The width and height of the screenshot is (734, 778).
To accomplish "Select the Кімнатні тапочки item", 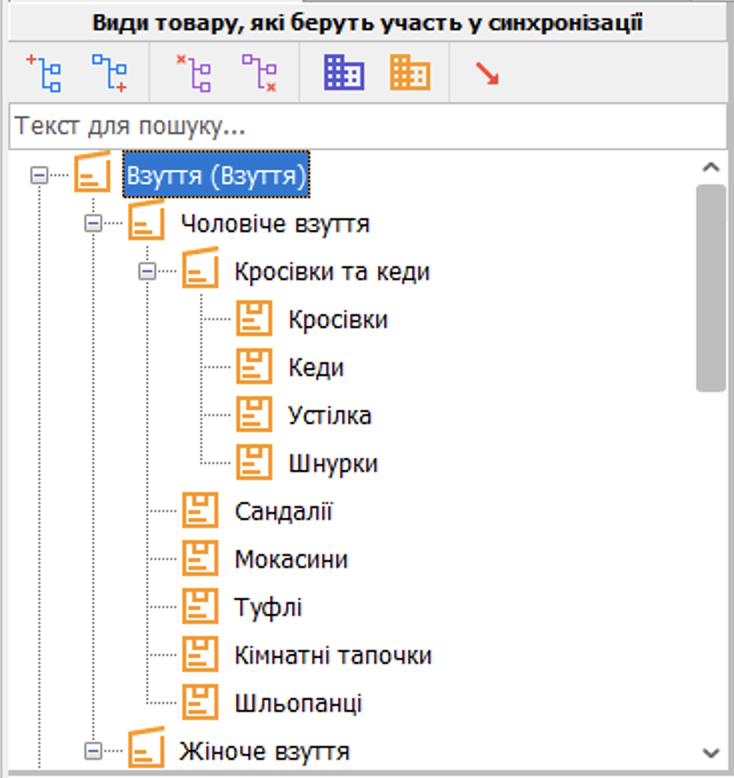I will click(x=333, y=655).
